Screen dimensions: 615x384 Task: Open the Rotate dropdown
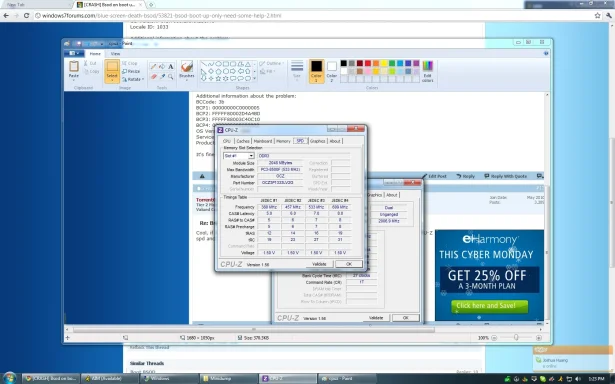pyautogui.click(x=133, y=79)
